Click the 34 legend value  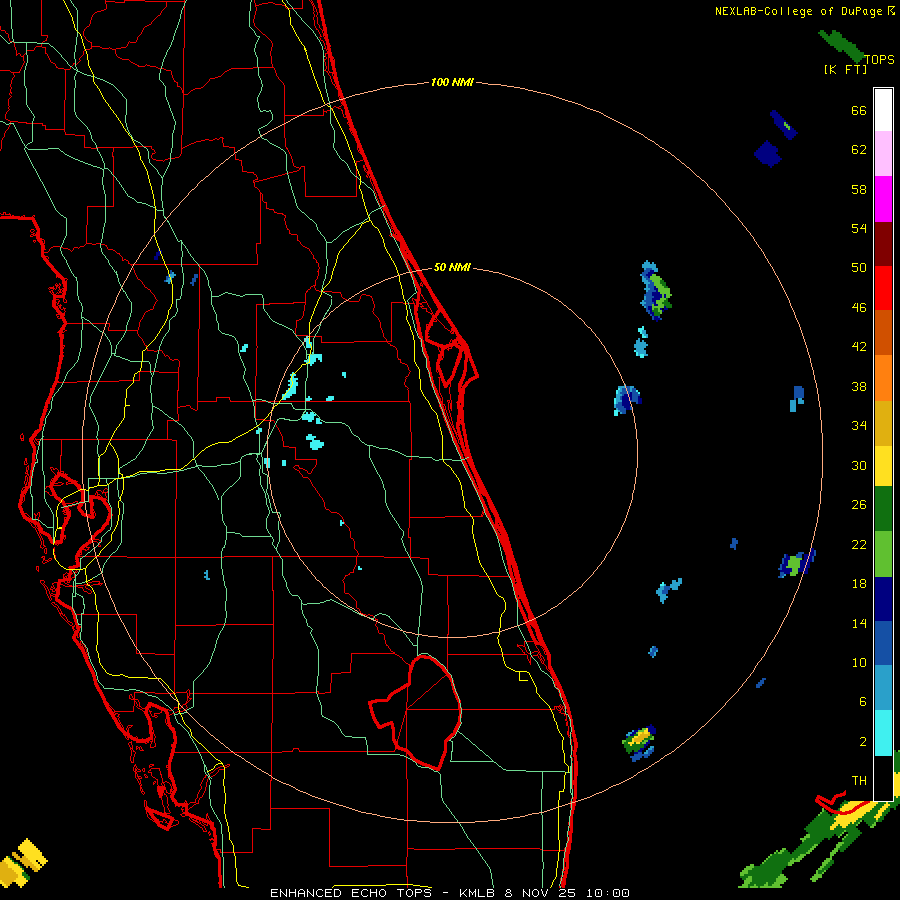[x=859, y=425]
